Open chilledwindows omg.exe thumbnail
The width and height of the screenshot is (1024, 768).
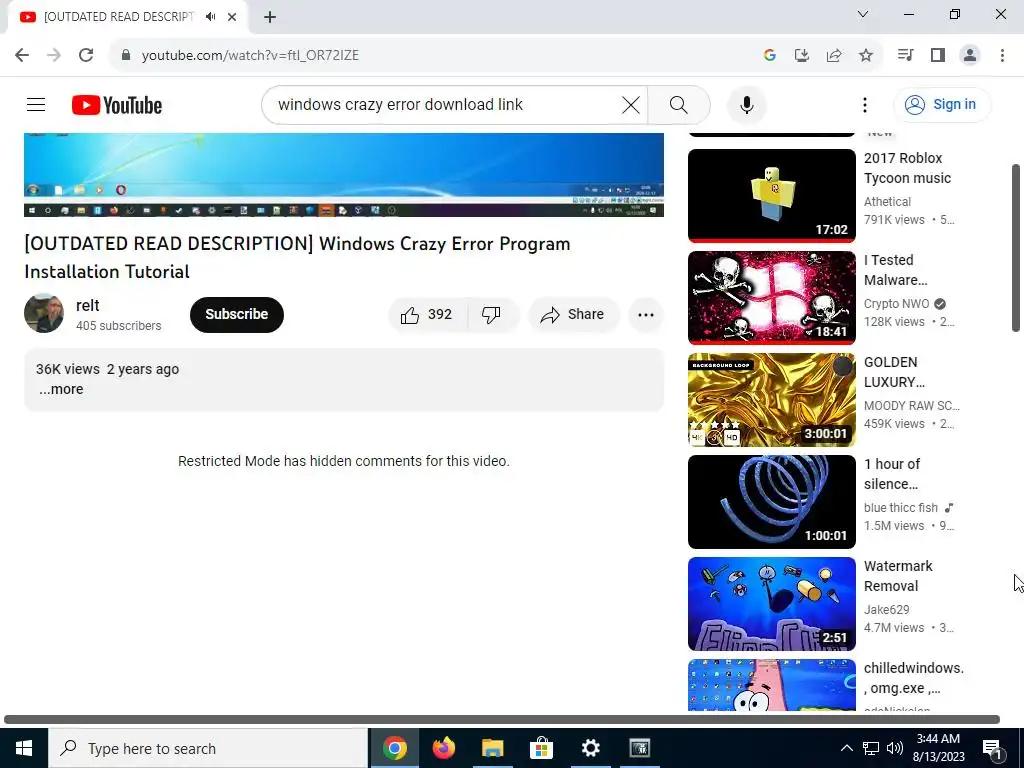pos(771,684)
